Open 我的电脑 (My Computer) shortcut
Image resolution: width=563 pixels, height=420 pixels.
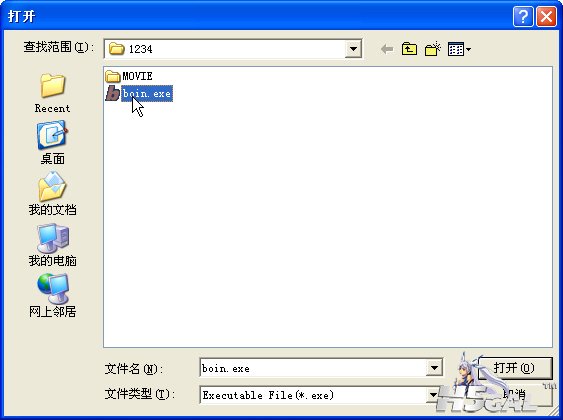52,245
